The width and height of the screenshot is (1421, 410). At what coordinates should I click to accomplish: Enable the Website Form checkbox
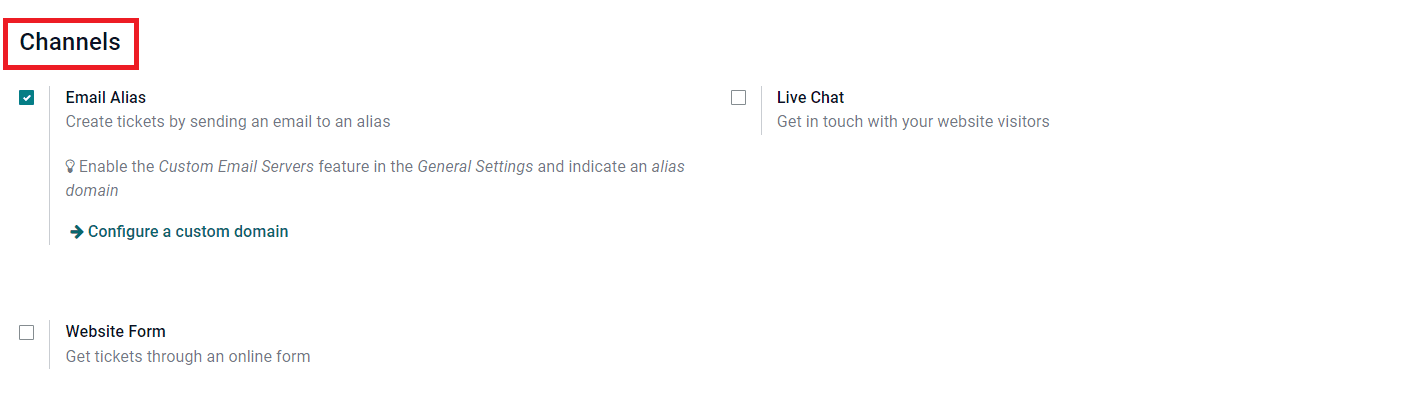[27, 332]
